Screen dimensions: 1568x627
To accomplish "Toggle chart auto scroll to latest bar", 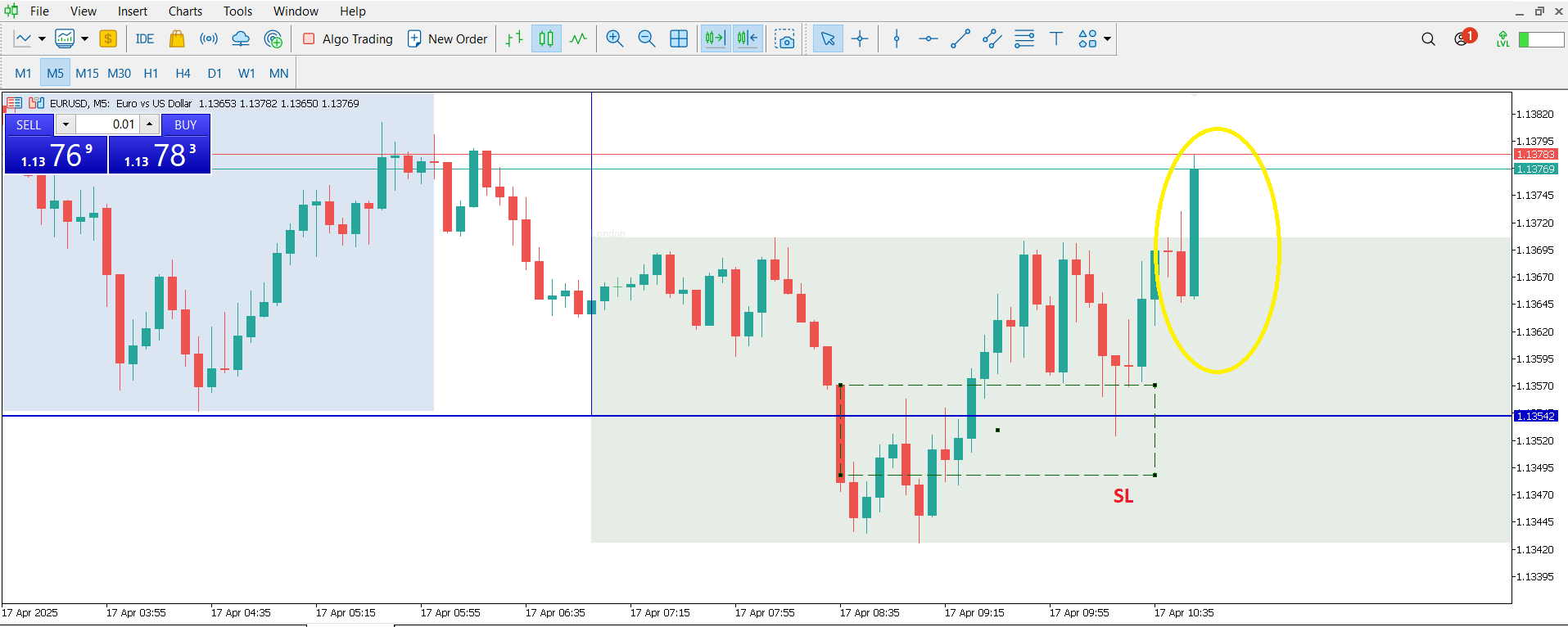I will (715, 39).
